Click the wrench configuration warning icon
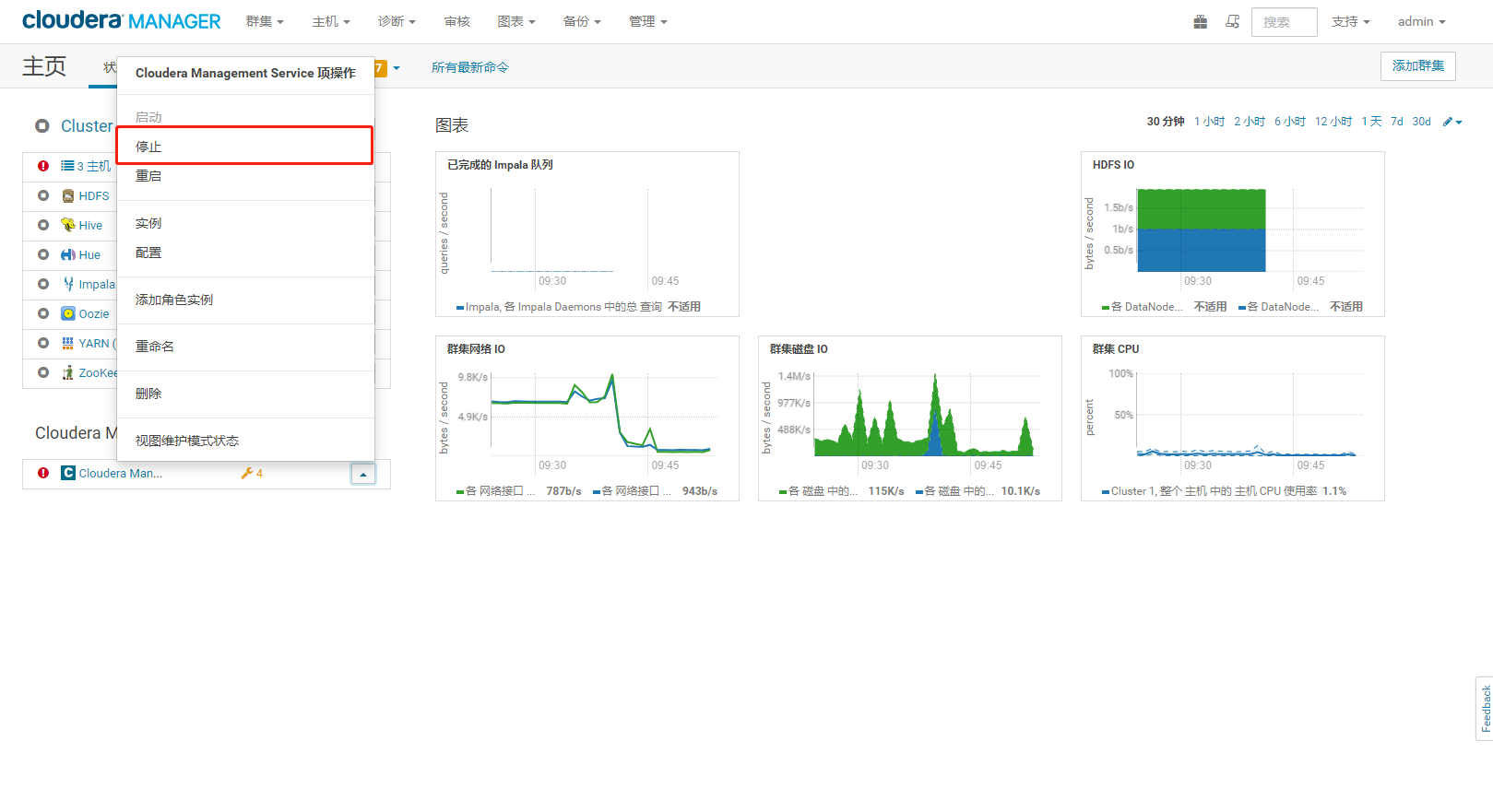 [246, 473]
